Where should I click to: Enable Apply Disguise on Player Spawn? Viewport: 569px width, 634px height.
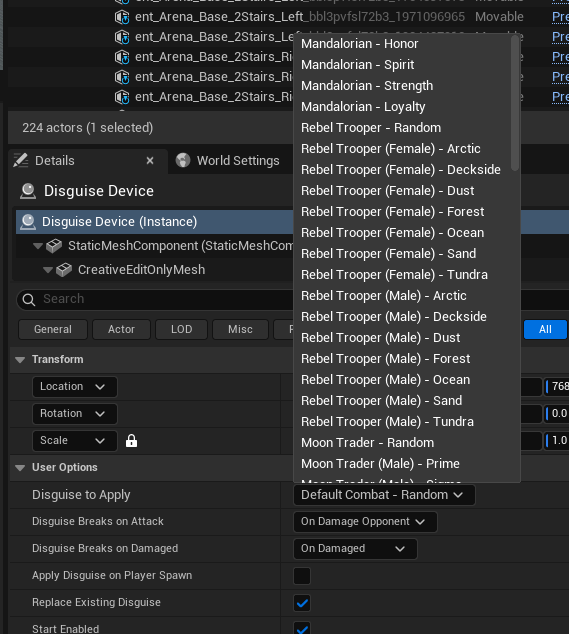click(x=302, y=576)
